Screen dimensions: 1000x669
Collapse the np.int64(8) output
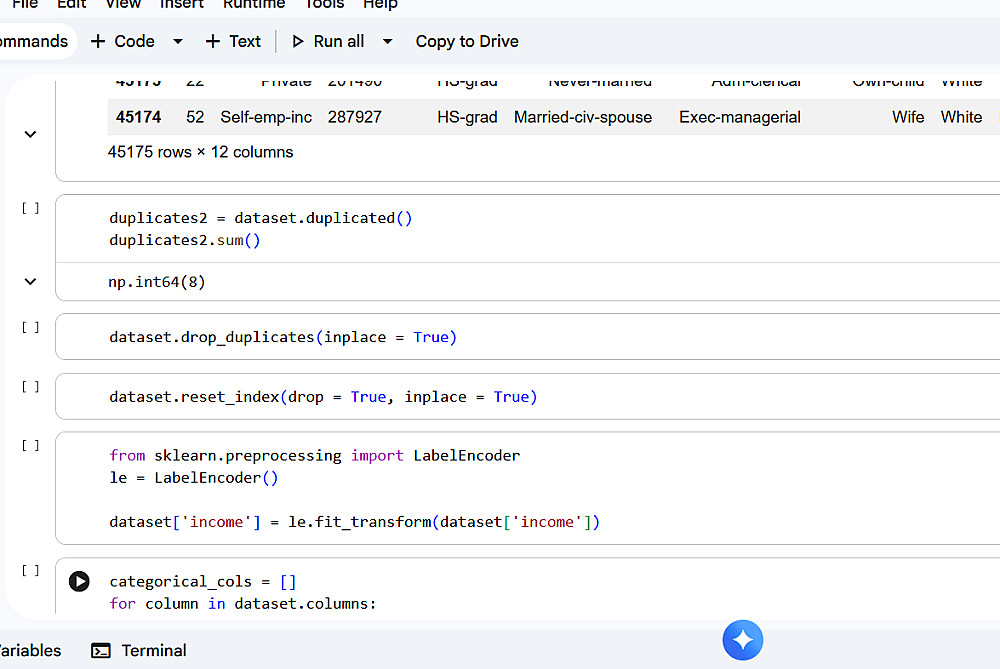pos(30,282)
